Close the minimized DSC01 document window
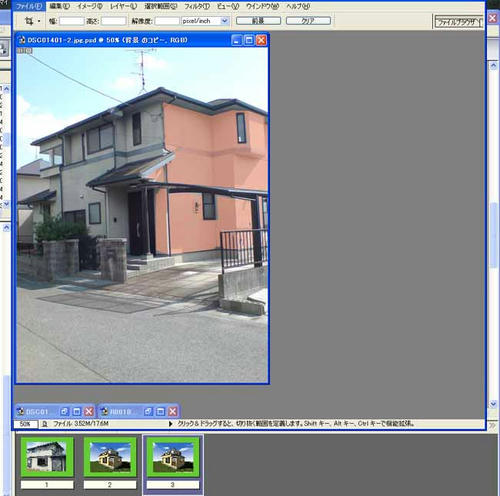The width and height of the screenshot is (500, 496). point(89,412)
